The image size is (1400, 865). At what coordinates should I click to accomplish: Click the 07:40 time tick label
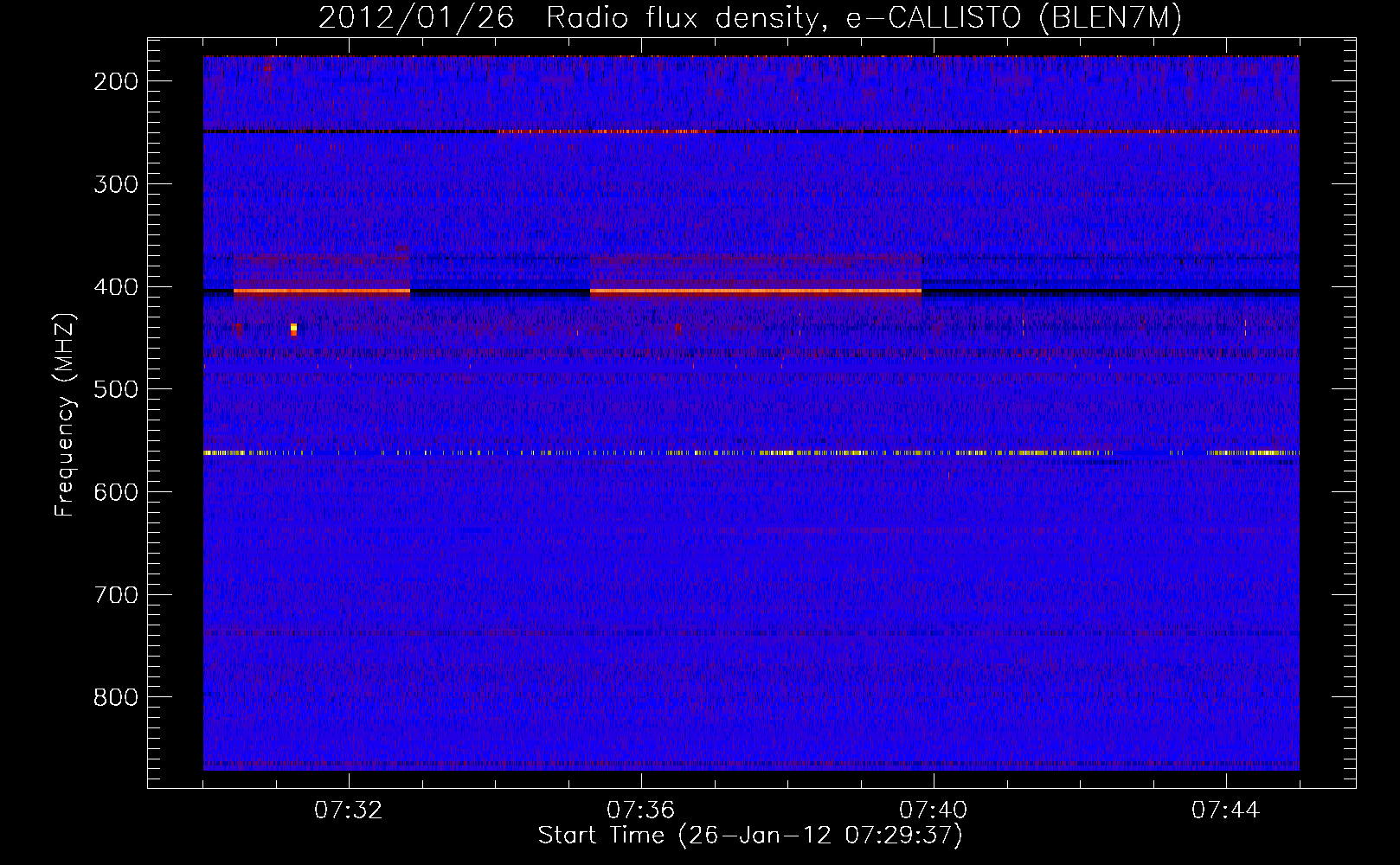click(x=933, y=811)
